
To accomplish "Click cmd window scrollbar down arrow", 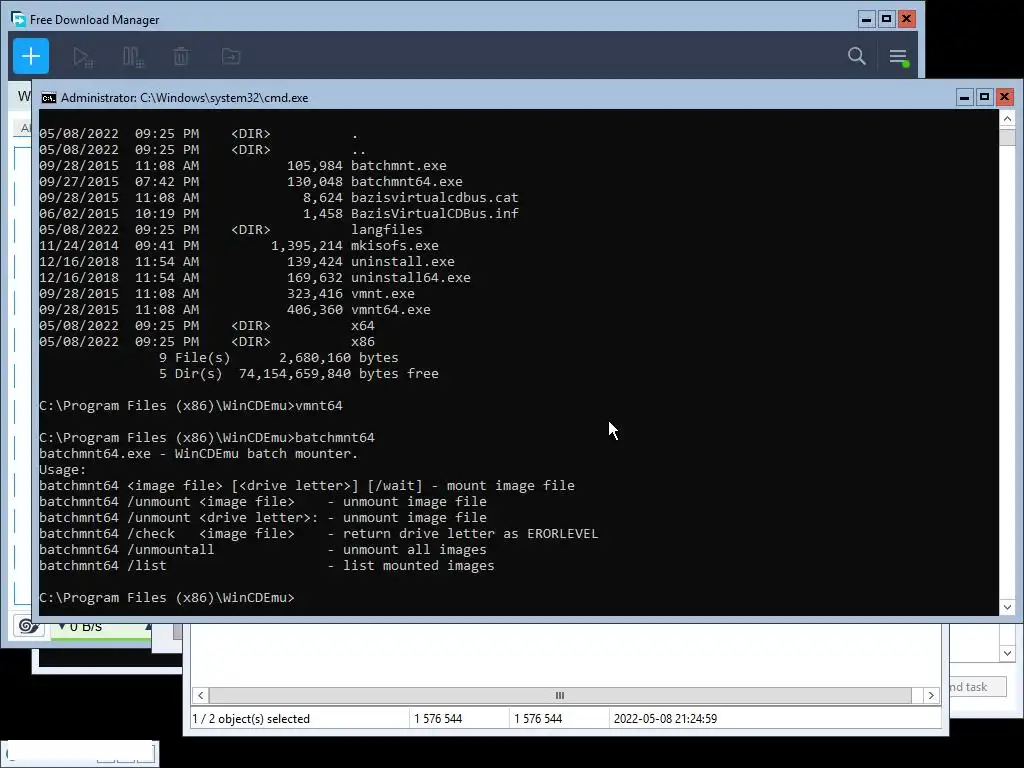I will [x=1007, y=607].
